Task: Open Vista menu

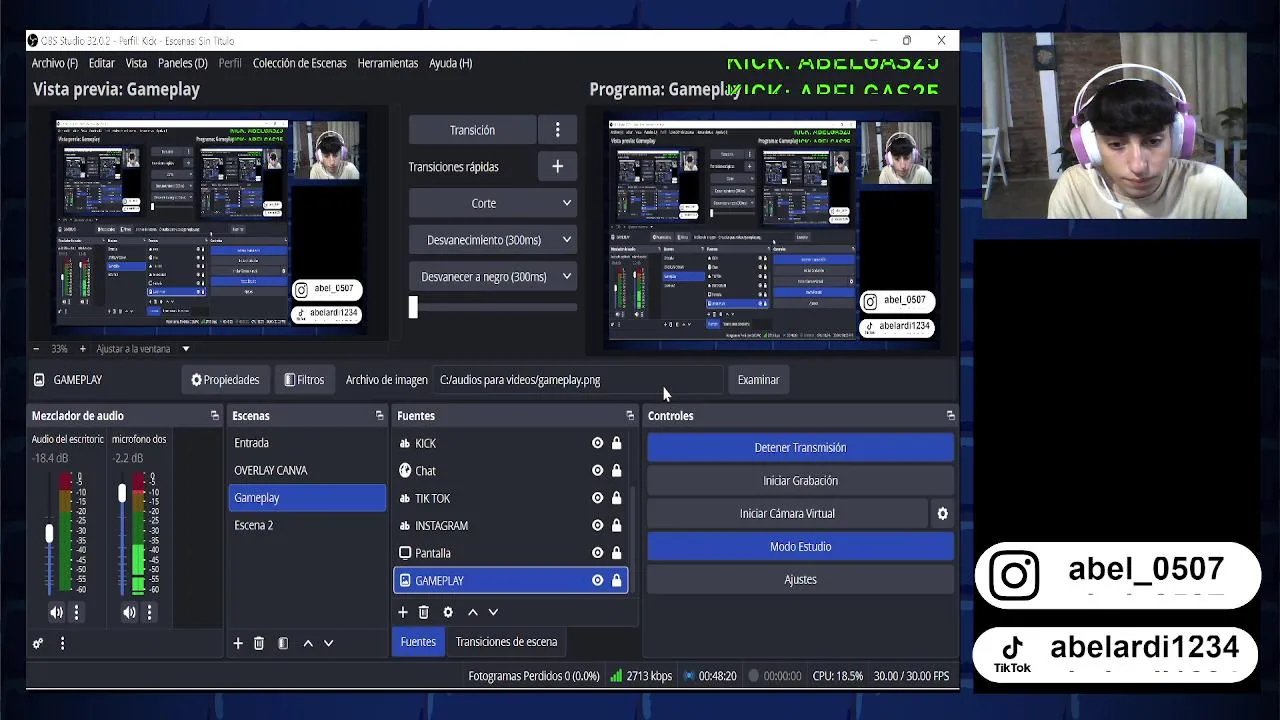Action: click(136, 63)
